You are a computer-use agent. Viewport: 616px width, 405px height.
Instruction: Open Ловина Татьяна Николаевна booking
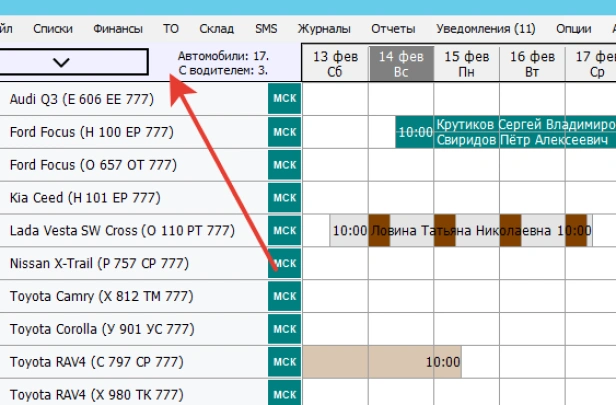[460, 231]
